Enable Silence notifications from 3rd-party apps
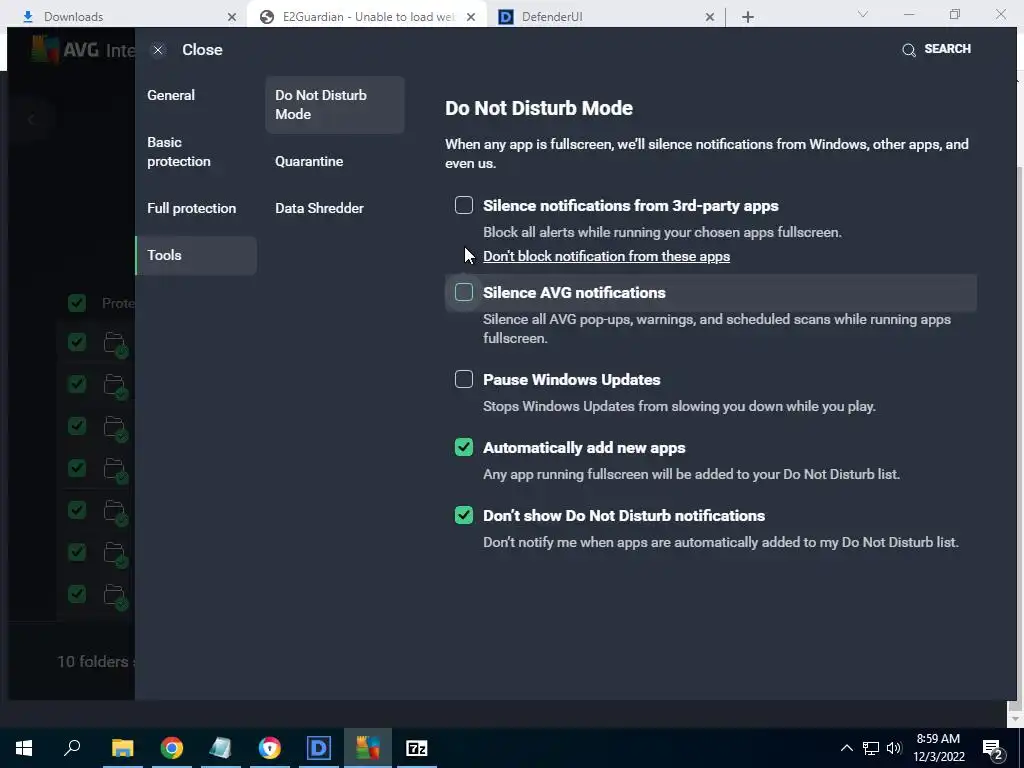The height and width of the screenshot is (768, 1024). coord(464,205)
